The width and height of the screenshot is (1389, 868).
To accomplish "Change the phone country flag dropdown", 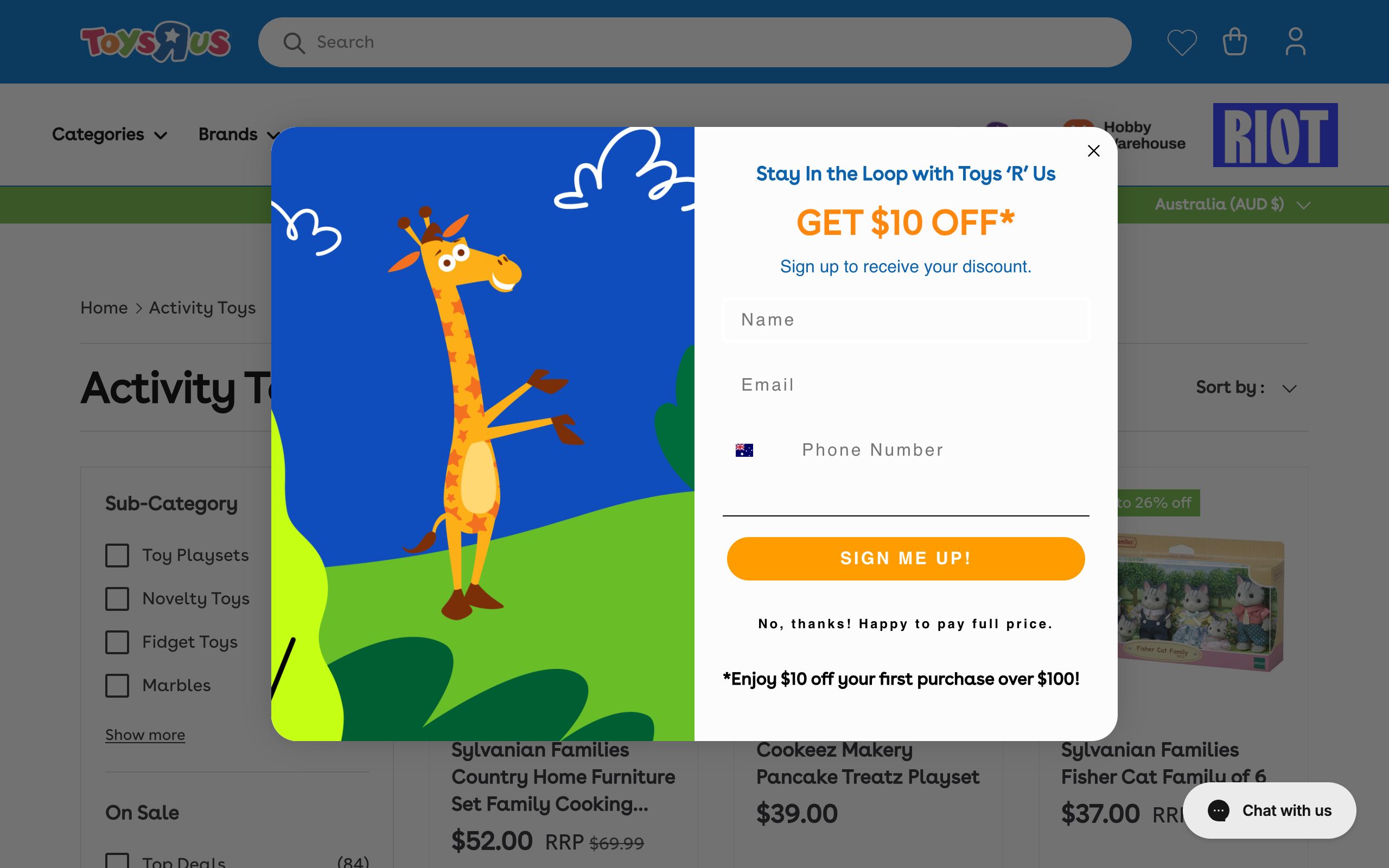I will (744, 450).
